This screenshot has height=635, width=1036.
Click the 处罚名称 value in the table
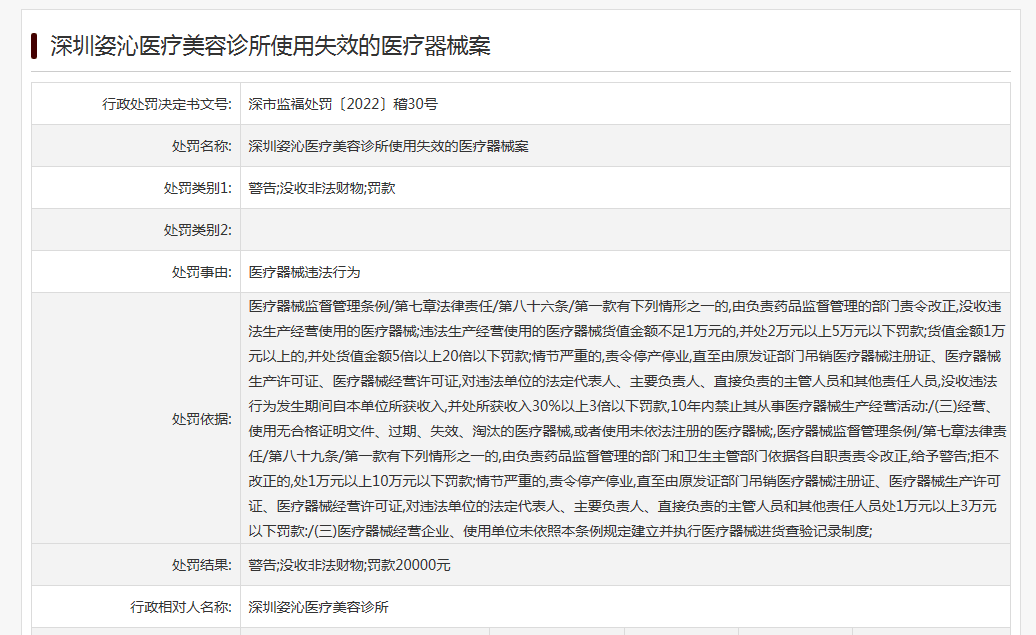click(388, 146)
